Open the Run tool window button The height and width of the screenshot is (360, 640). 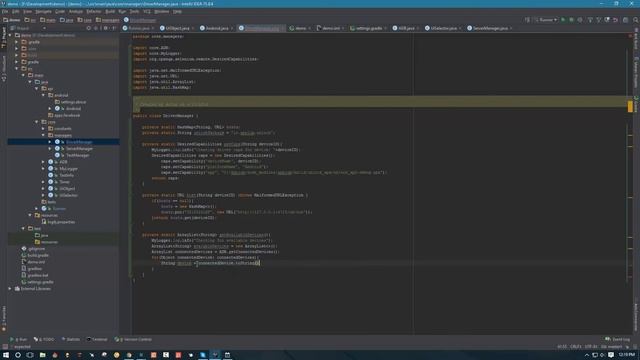tap(18, 339)
